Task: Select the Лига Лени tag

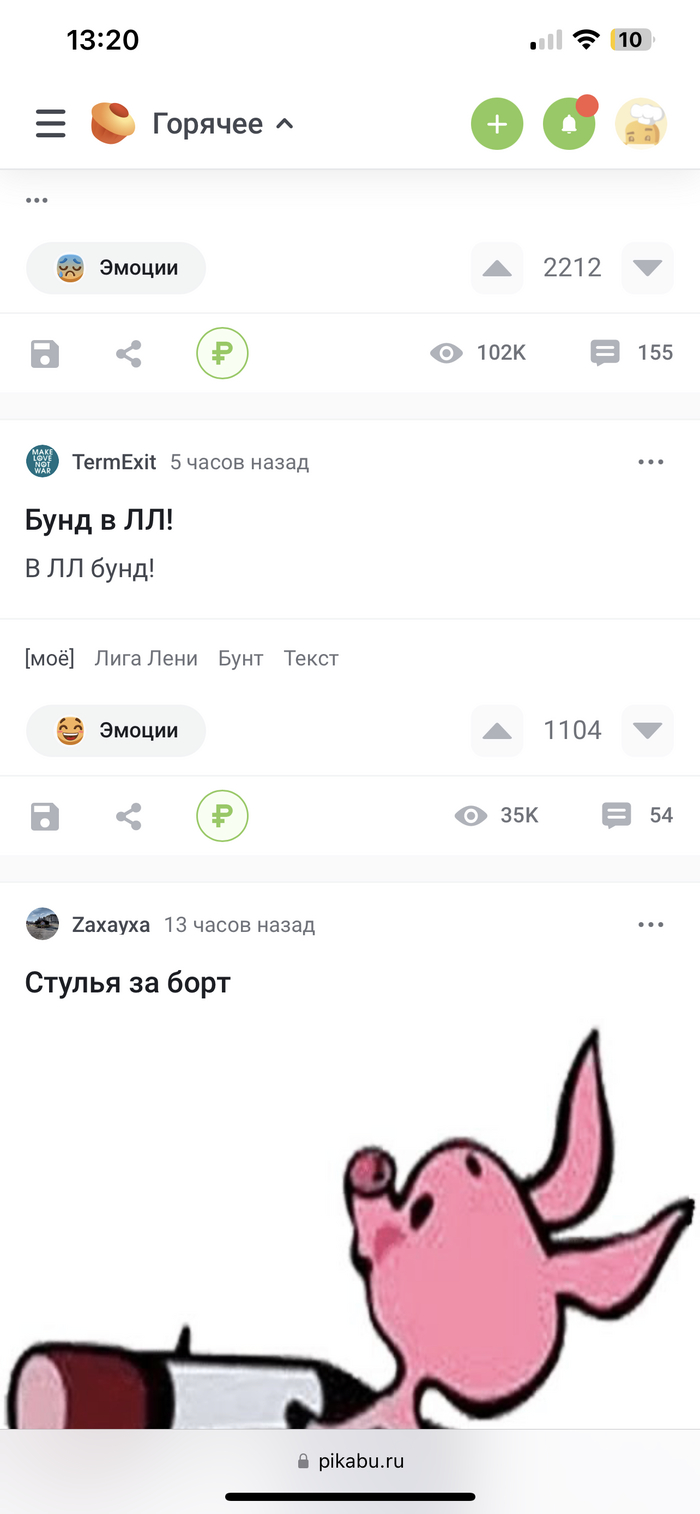Action: (146, 658)
